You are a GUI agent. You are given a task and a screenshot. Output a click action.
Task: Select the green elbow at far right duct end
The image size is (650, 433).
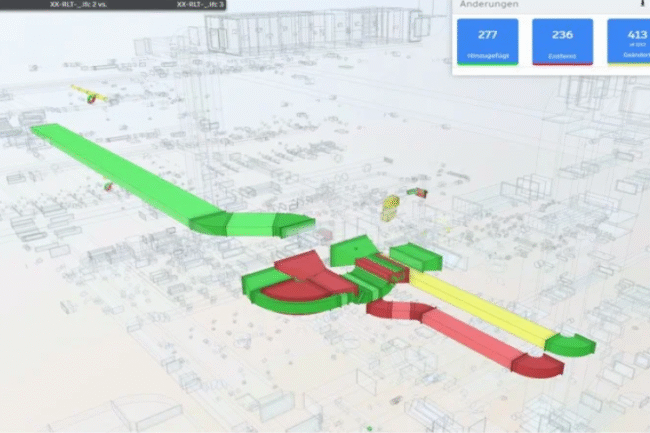[x=573, y=344]
